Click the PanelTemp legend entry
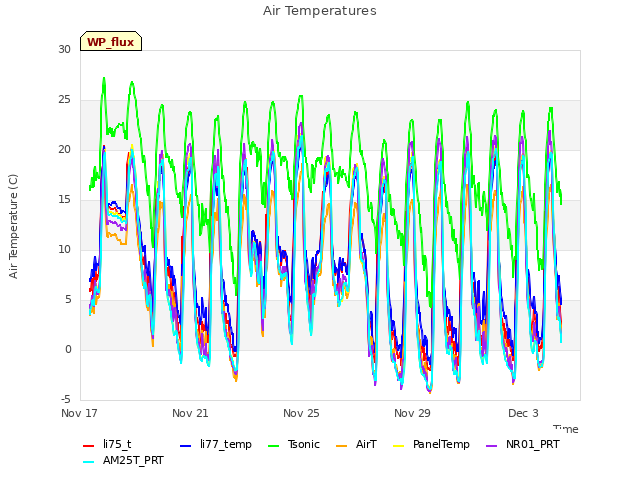This screenshot has height=480, width=640. pyautogui.click(x=431, y=444)
